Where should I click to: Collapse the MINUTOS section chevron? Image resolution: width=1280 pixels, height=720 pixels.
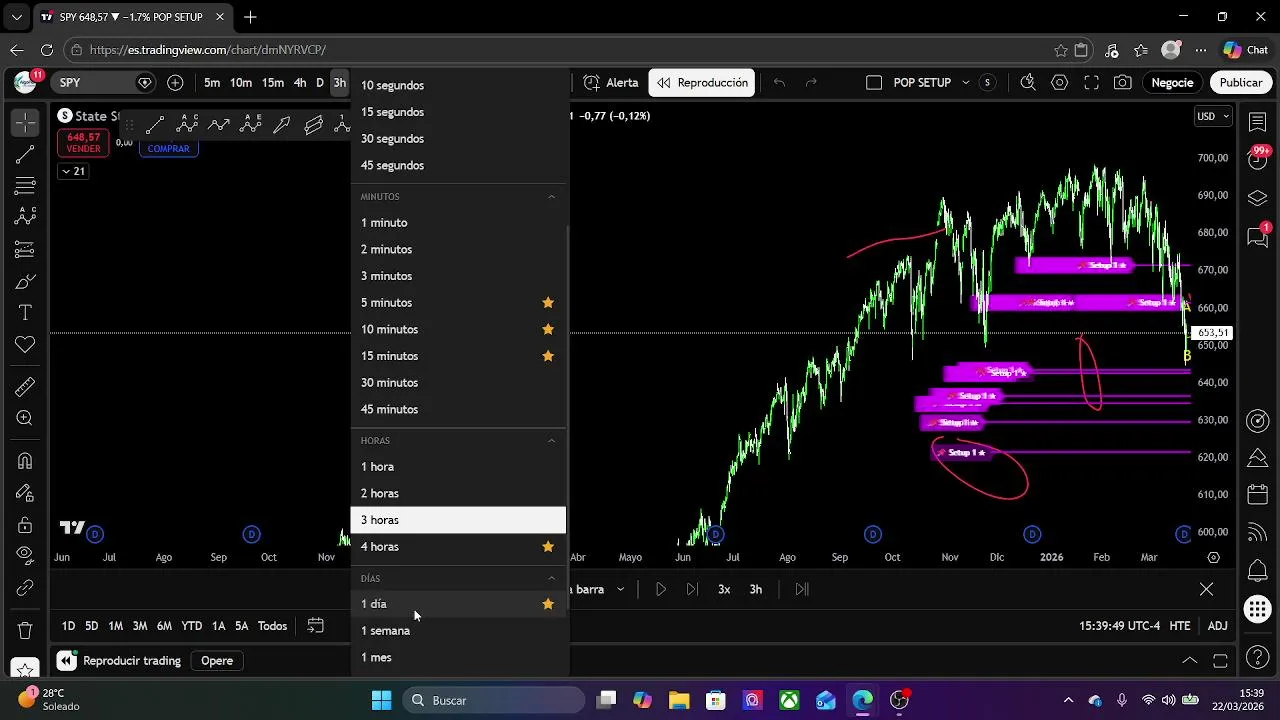pyautogui.click(x=551, y=197)
